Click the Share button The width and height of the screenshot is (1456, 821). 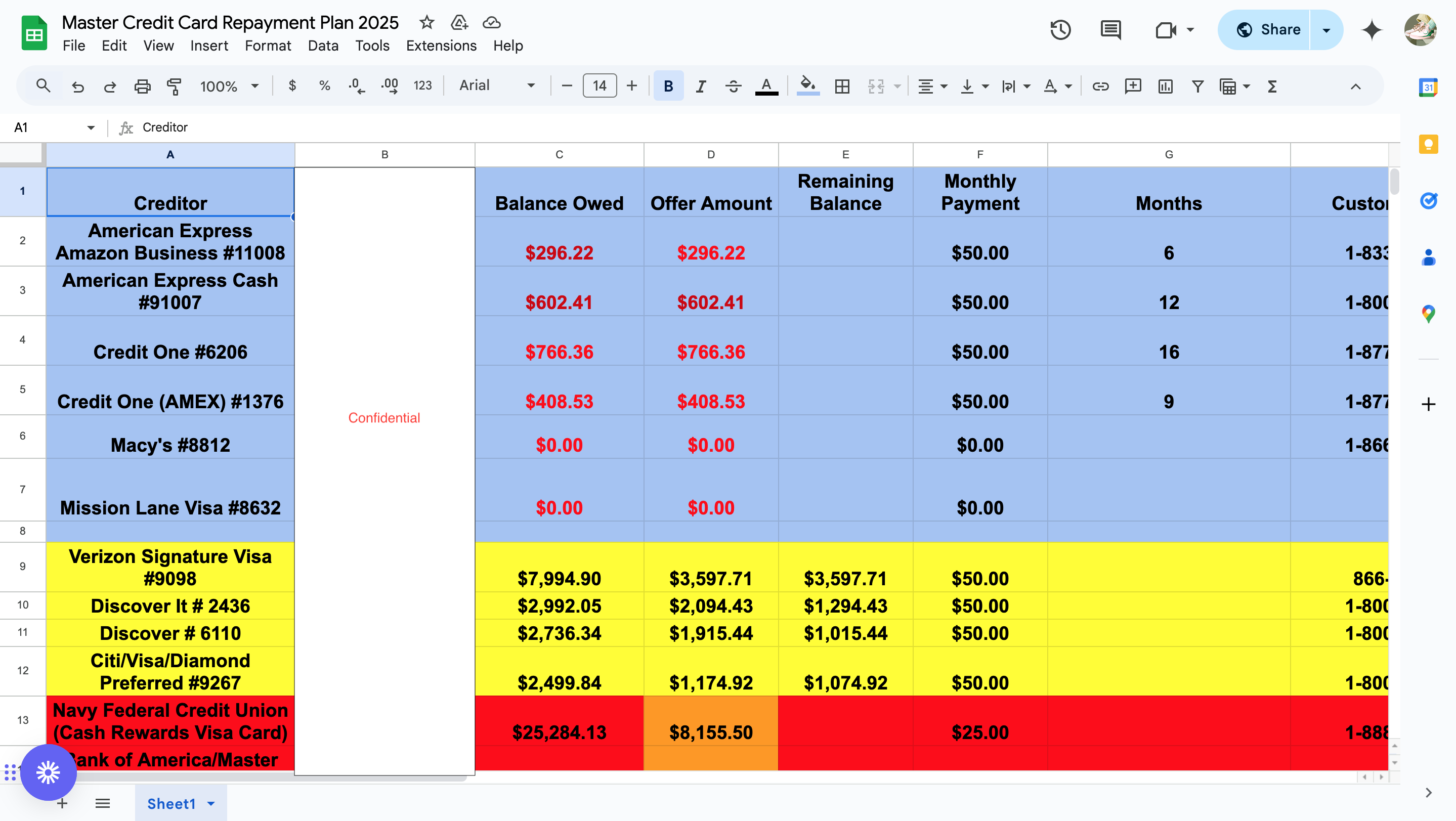click(x=1268, y=29)
